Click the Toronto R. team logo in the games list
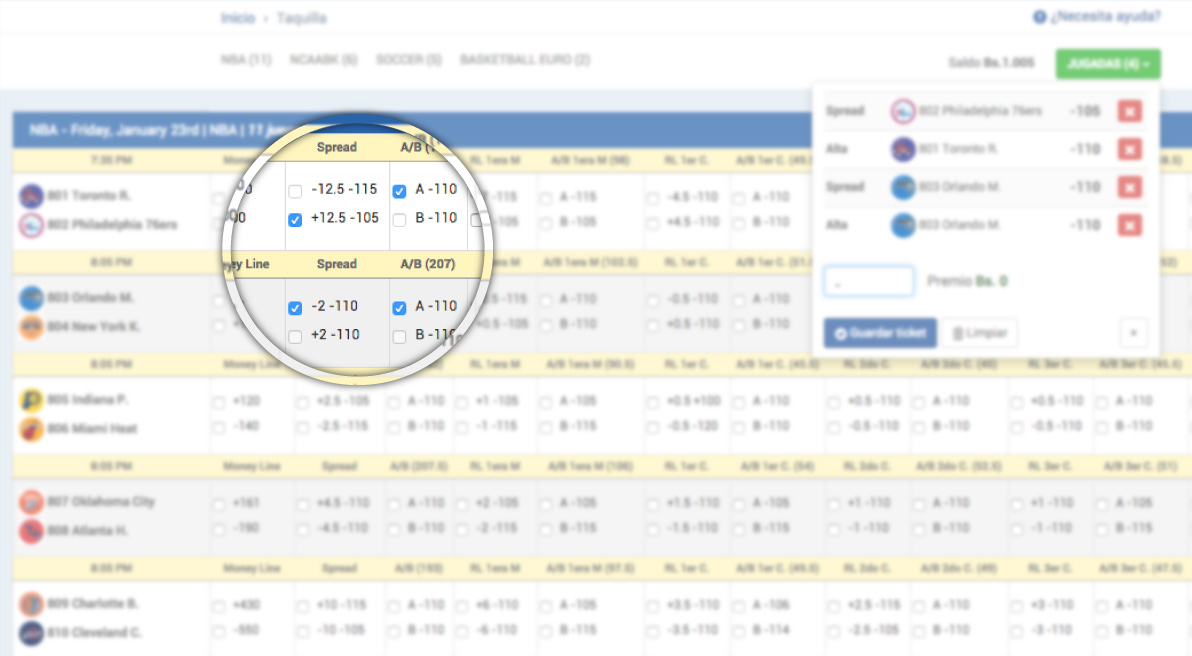 30,196
